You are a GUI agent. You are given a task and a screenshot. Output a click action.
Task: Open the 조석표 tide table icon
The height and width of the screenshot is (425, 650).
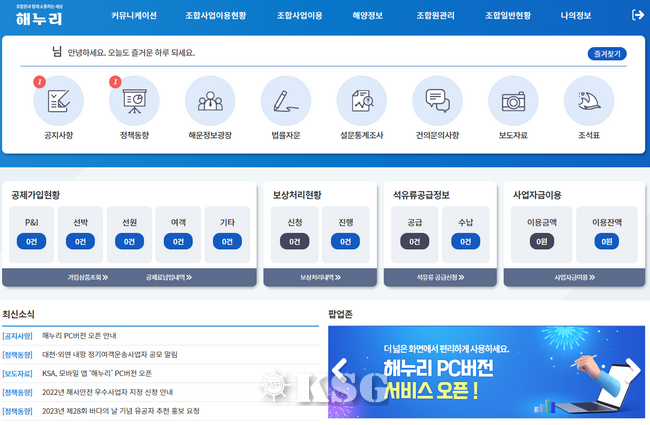coord(589,101)
